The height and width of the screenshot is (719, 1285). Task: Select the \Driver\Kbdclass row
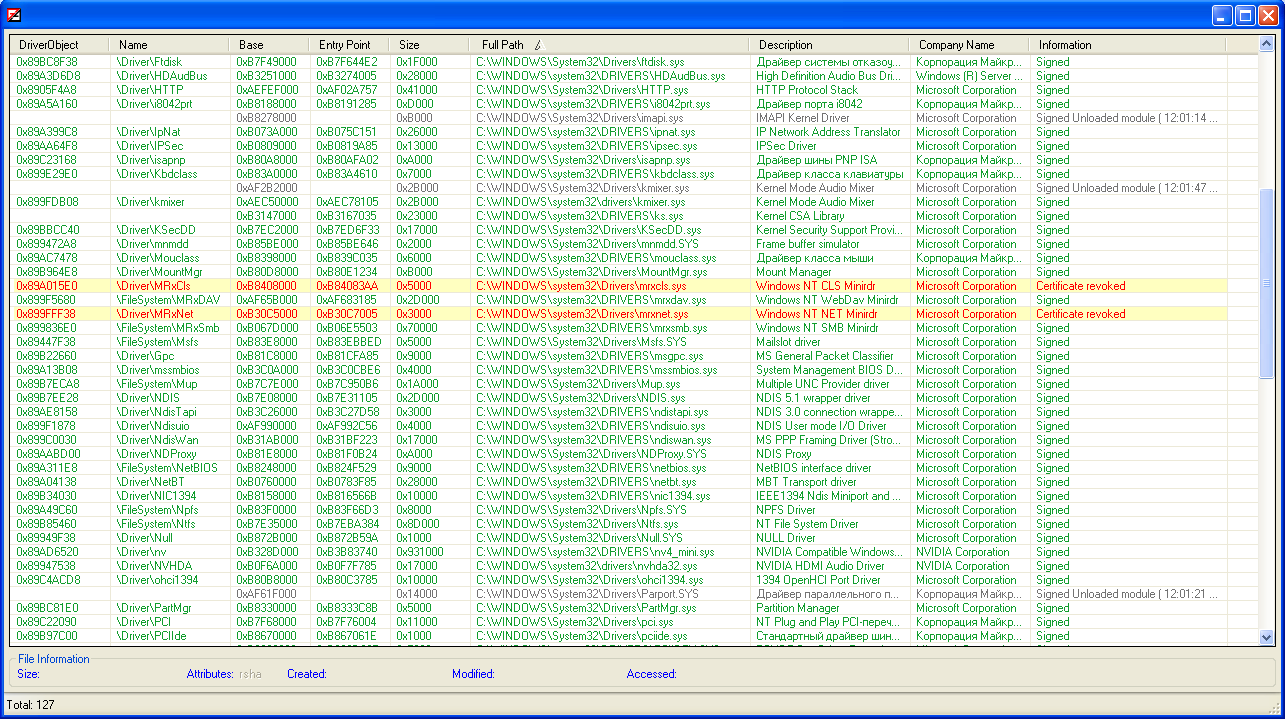tap(618, 174)
